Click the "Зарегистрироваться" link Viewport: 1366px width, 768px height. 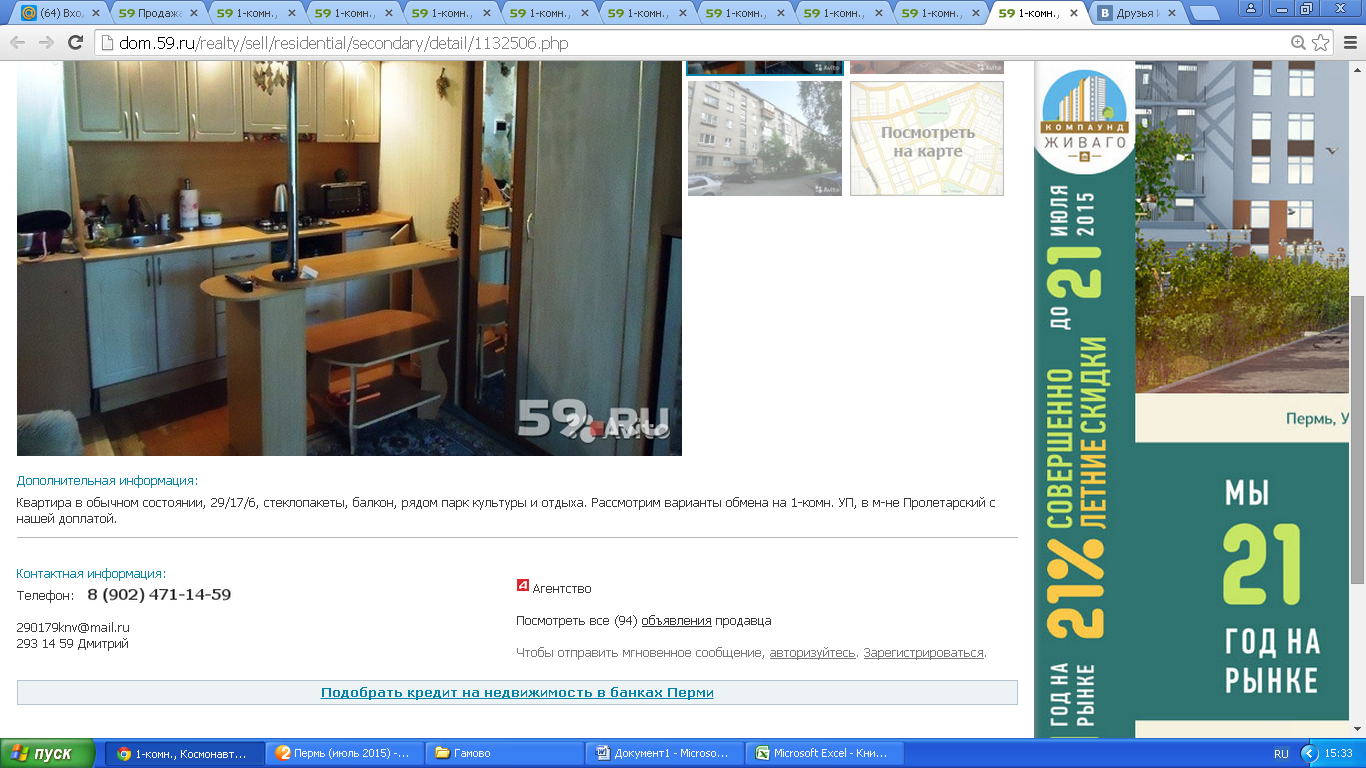924,652
